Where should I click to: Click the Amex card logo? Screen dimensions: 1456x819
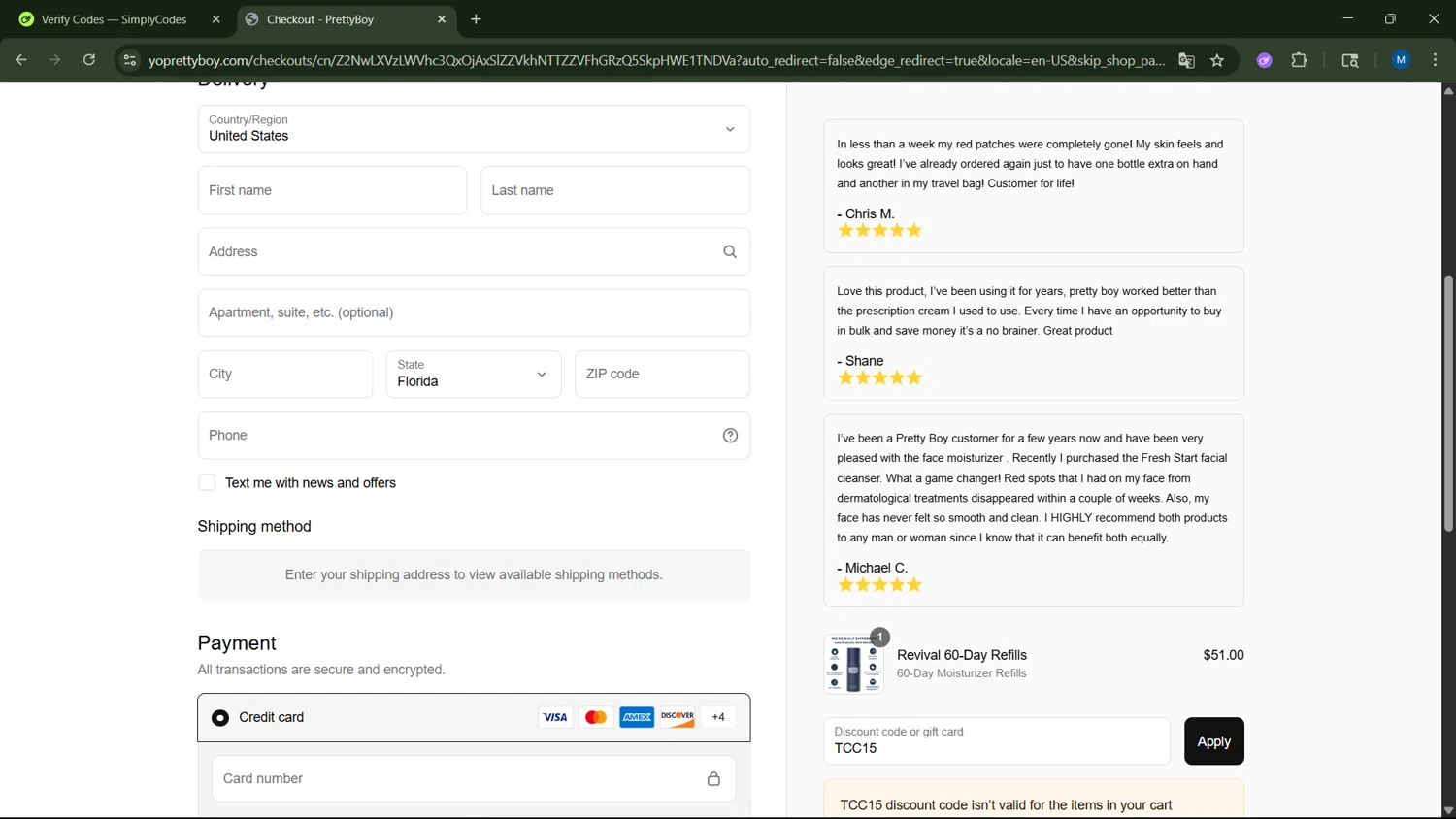point(637,717)
